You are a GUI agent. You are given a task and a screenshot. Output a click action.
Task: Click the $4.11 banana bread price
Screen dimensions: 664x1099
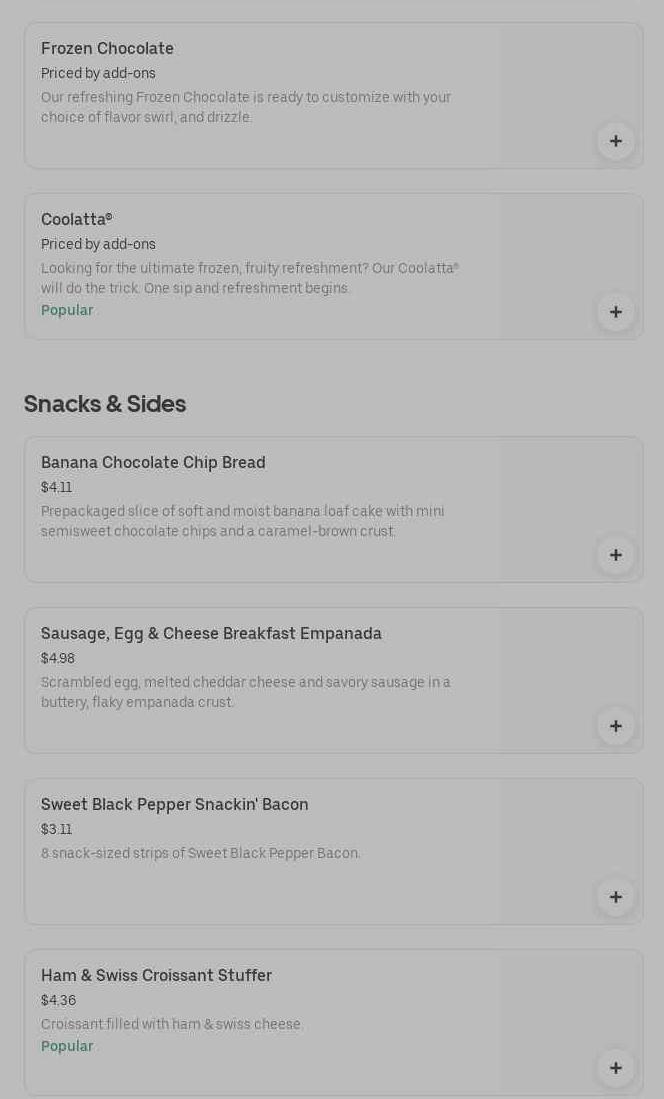click(56, 487)
